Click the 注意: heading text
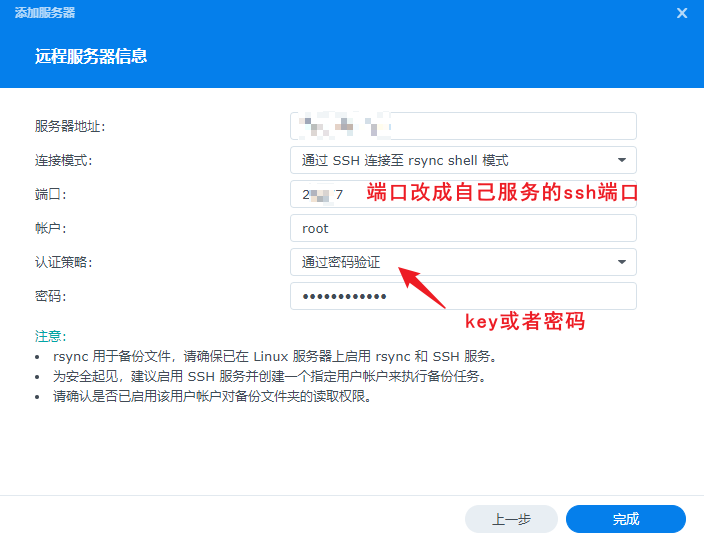The width and height of the screenshot is (704, 541). pyautogui.click(x=50, y=336)
